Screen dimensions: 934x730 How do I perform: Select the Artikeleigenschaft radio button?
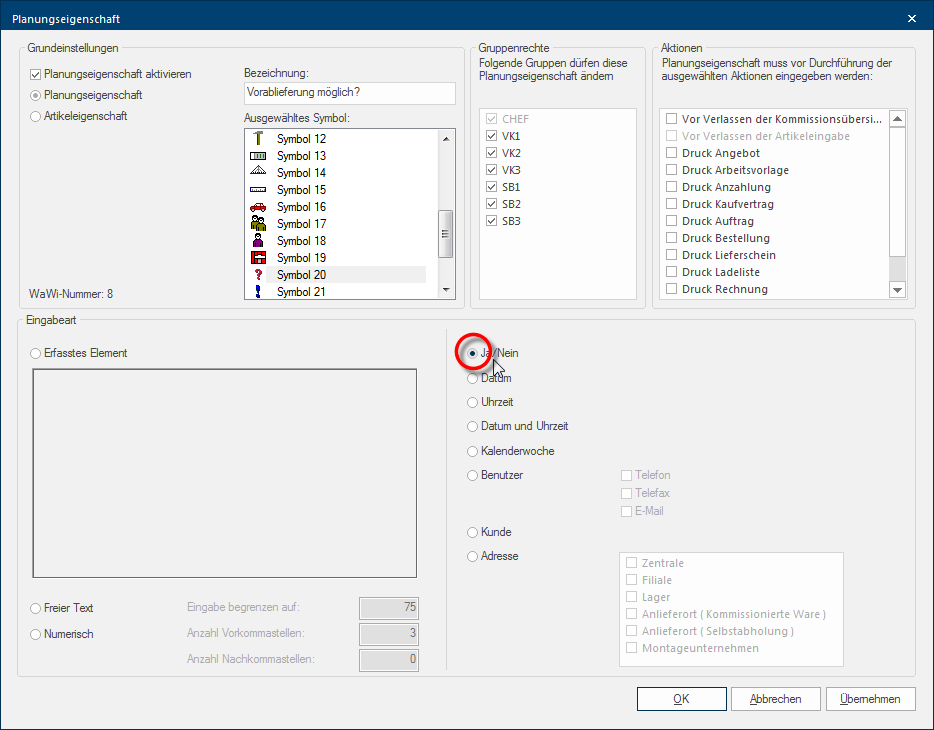37,116
